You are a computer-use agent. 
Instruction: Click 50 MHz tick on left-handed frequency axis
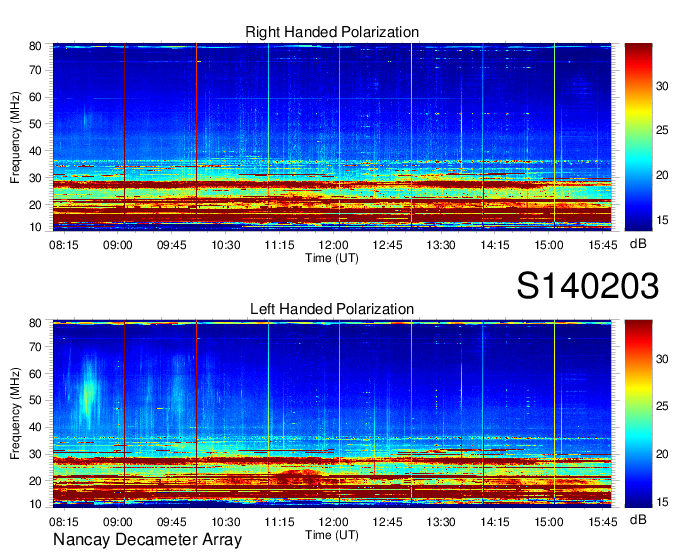[35, 400]
